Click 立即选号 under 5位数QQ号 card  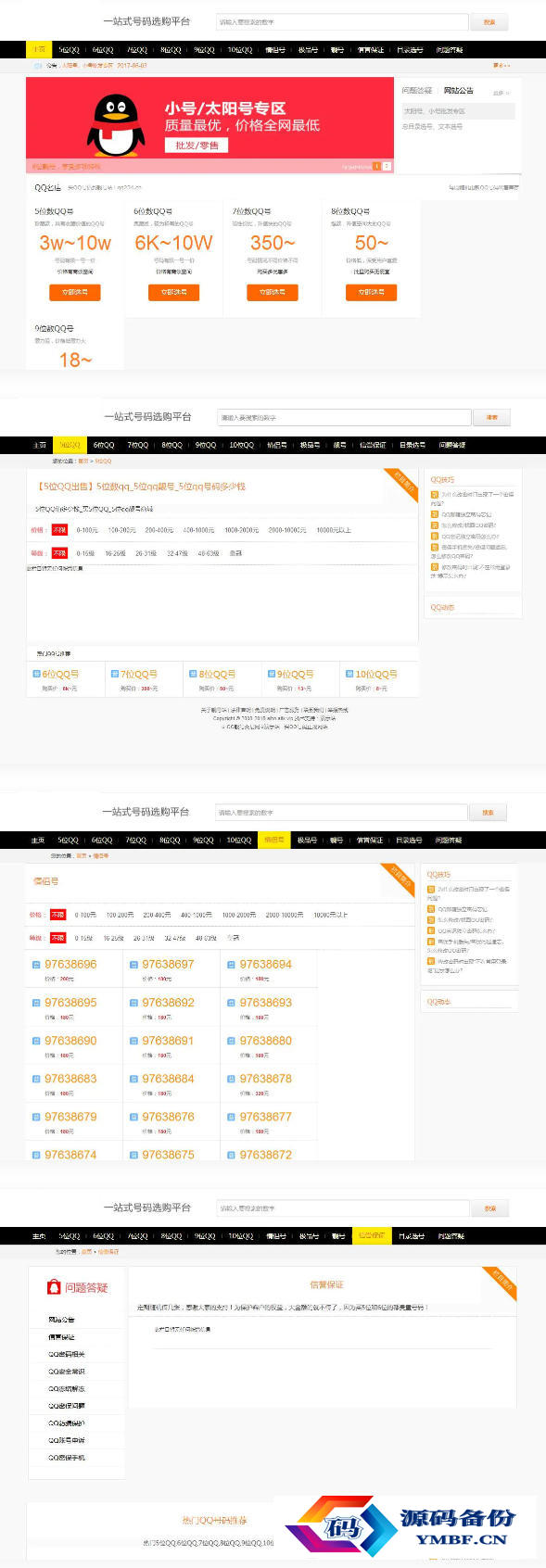point(74,292)
